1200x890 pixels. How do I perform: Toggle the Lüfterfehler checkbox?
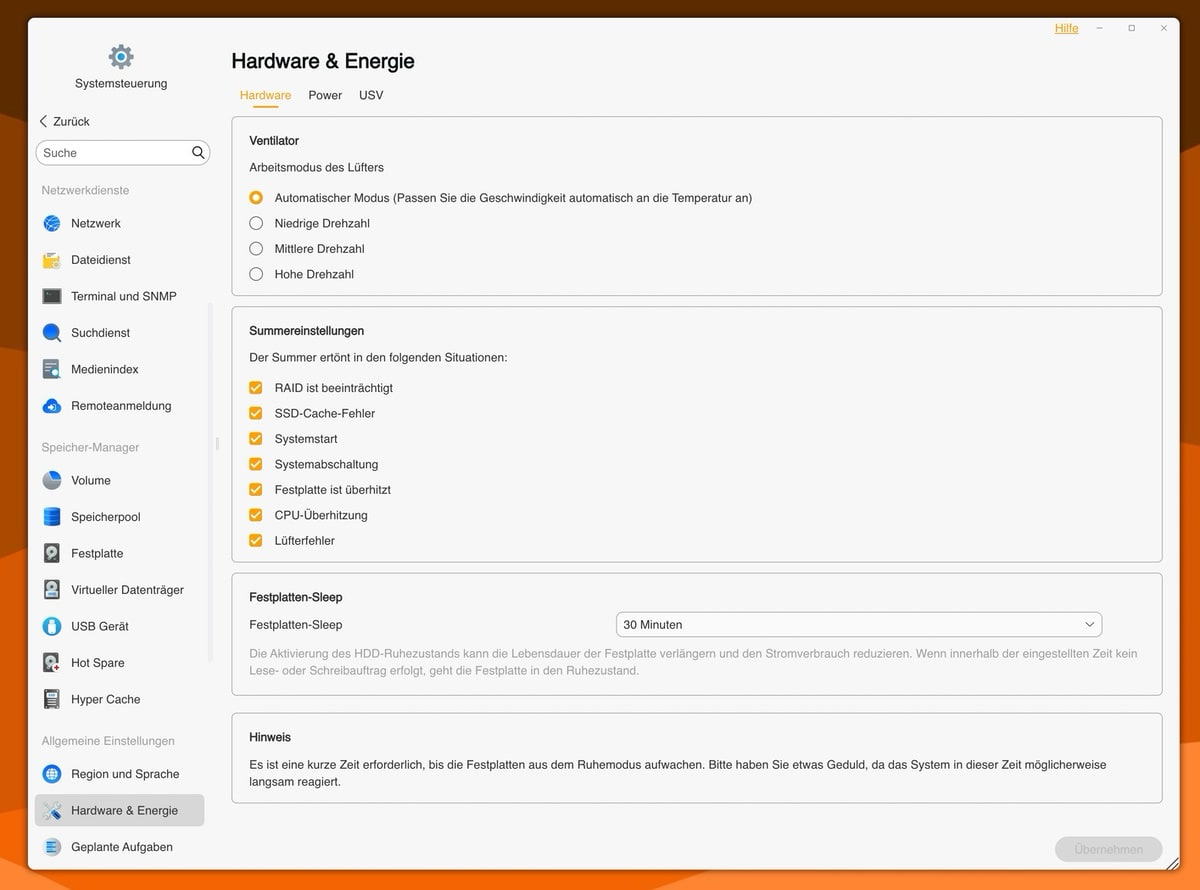(x=256, y=541)
